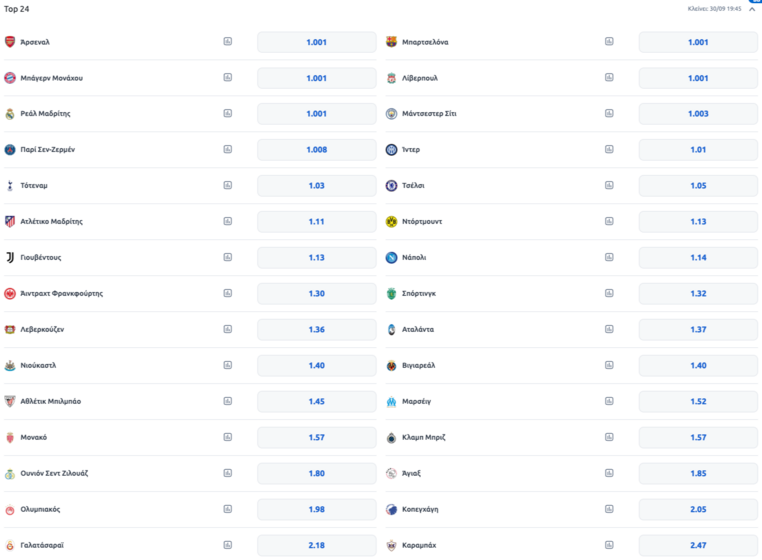Open statistics icon for Ολυμπιακός
762x560 pixels.
(x=228, y=509)
